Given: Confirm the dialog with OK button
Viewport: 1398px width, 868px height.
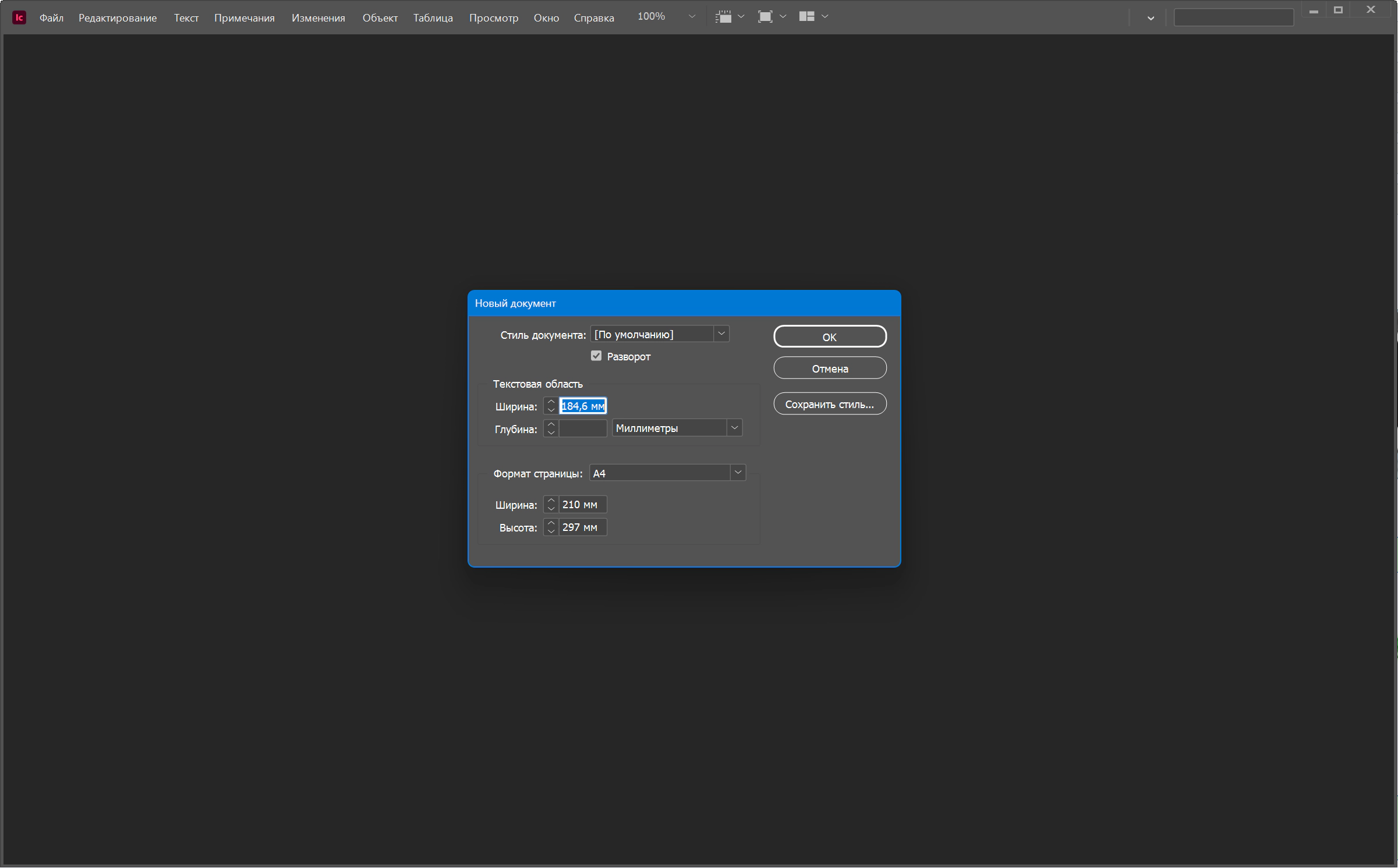Looking at the screenshot, I should click(x=830, y=336).
